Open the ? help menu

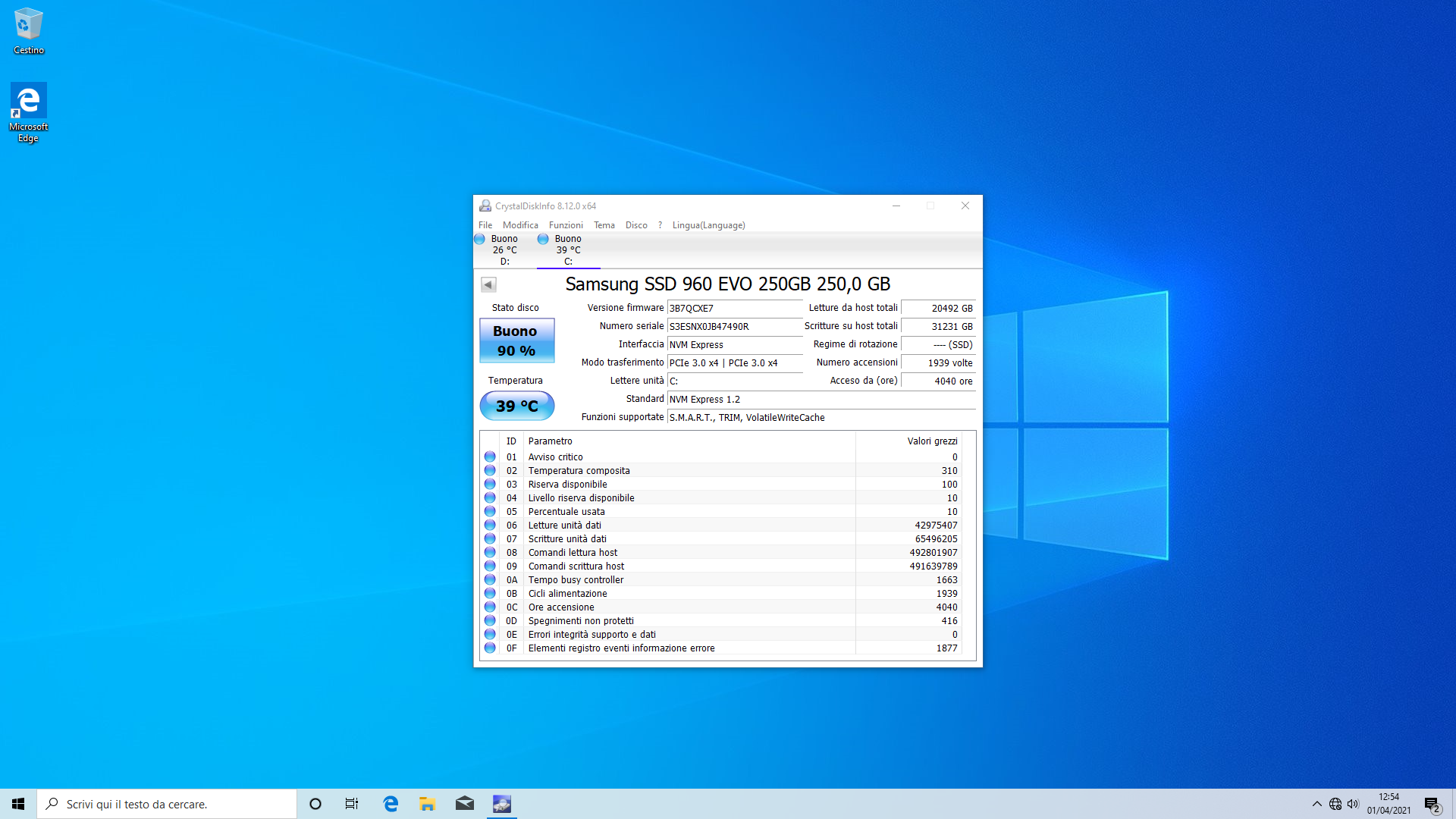click(660, 225)
